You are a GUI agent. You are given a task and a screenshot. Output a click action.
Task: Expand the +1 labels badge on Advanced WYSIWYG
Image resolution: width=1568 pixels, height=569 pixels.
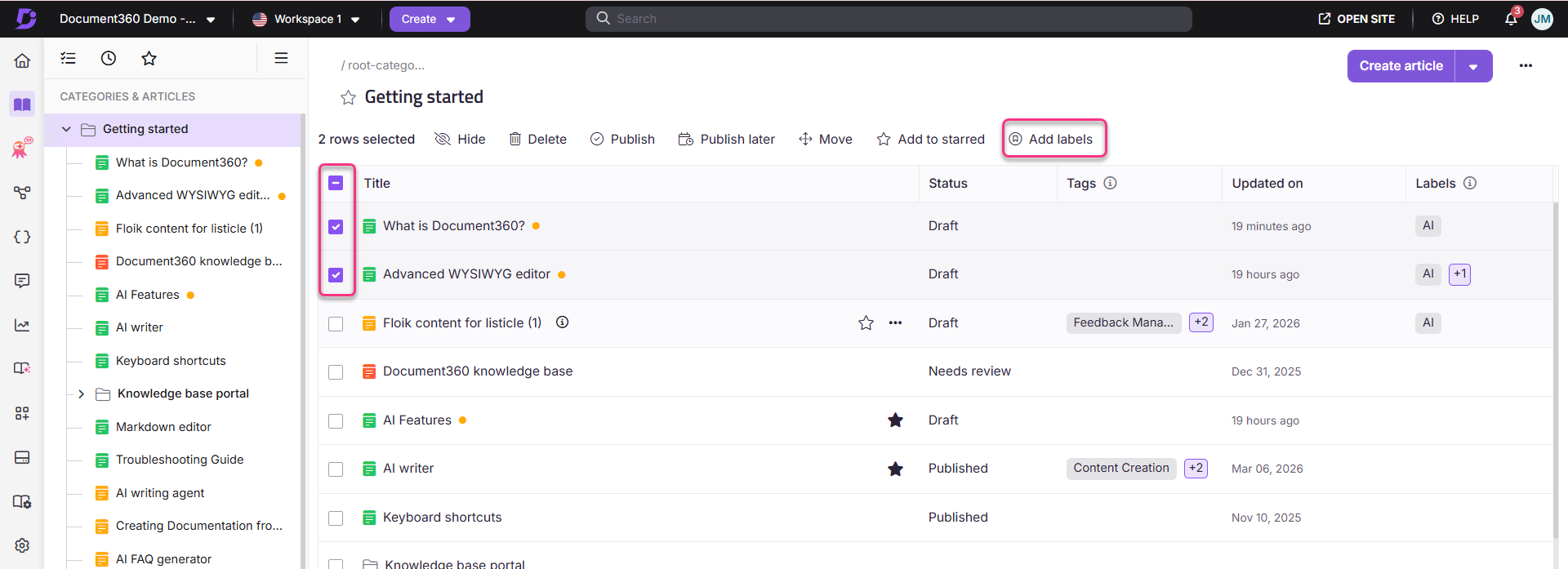[x=1459, y=274]
